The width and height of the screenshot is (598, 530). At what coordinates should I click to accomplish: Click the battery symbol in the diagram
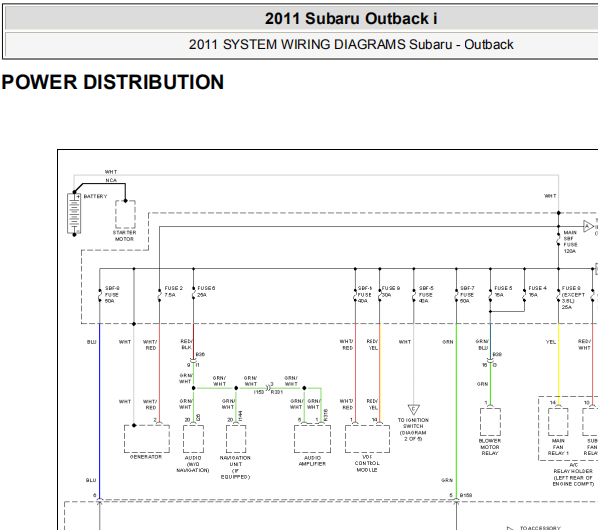[74, 214]
